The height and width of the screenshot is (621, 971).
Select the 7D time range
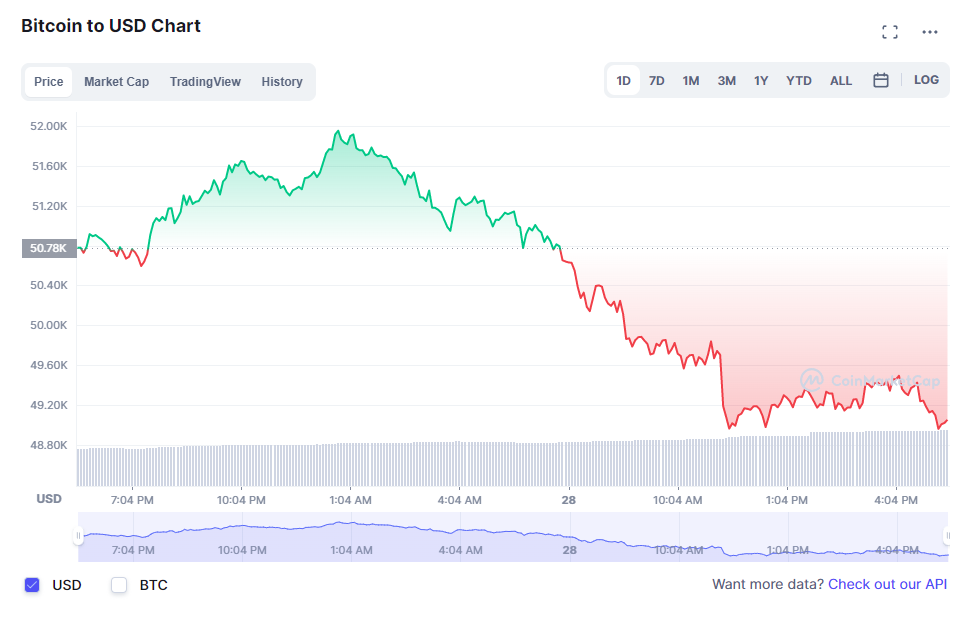(x=656, y=80)
